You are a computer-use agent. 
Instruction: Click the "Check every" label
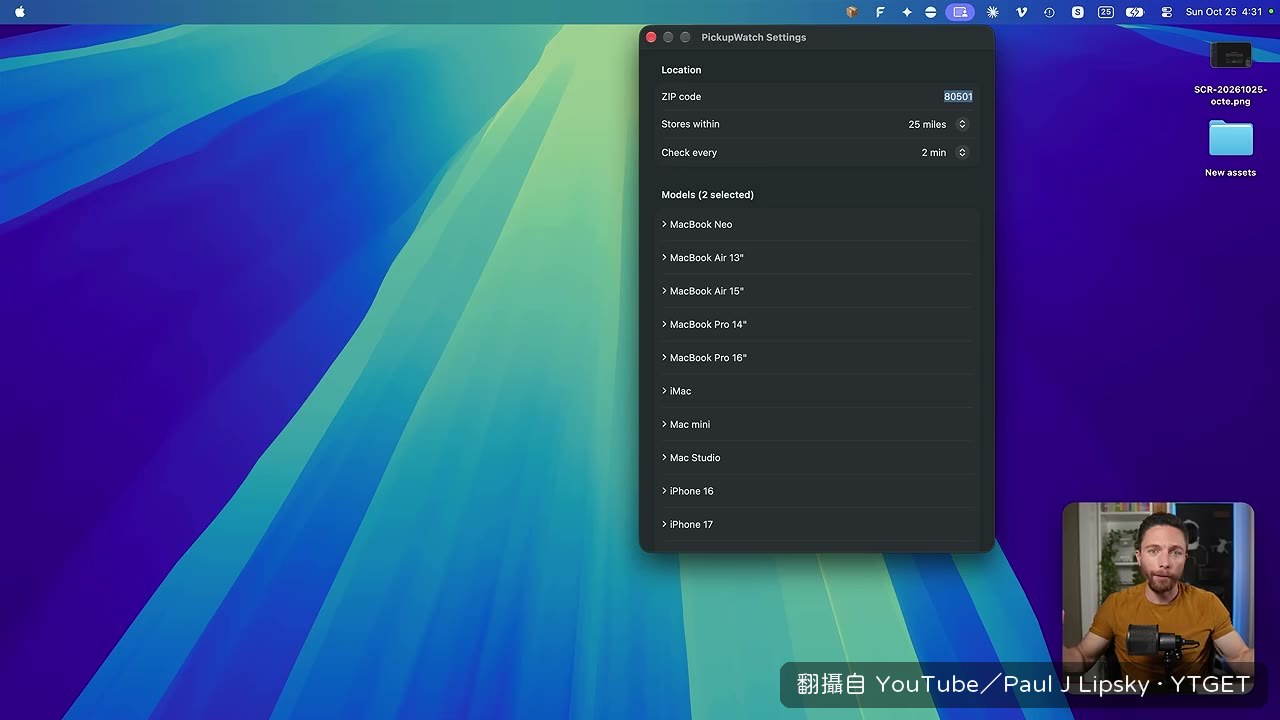(x=689, y=153)
